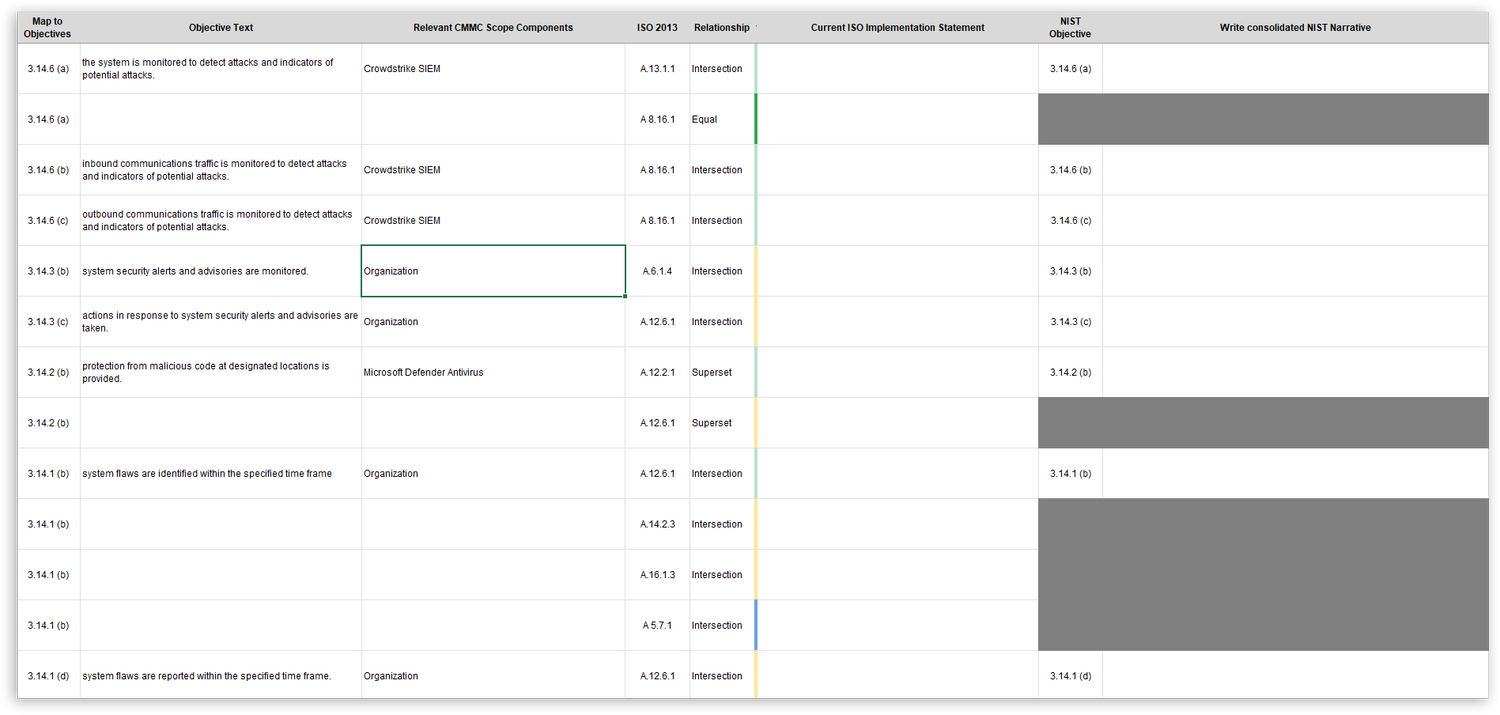Select 'Intersection' in the A 5.7.1 row
Image resolution: width=1500 pixels, height=715 pixels.
(x=722, y=625)
